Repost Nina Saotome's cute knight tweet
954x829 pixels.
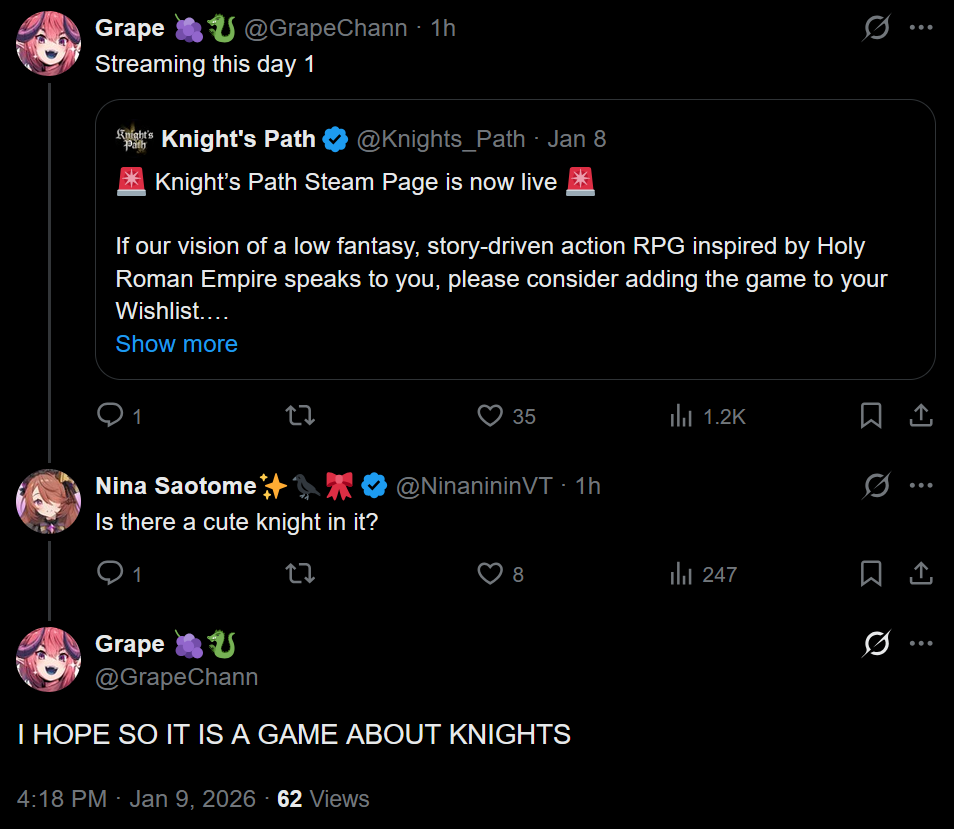pos(300,573)
